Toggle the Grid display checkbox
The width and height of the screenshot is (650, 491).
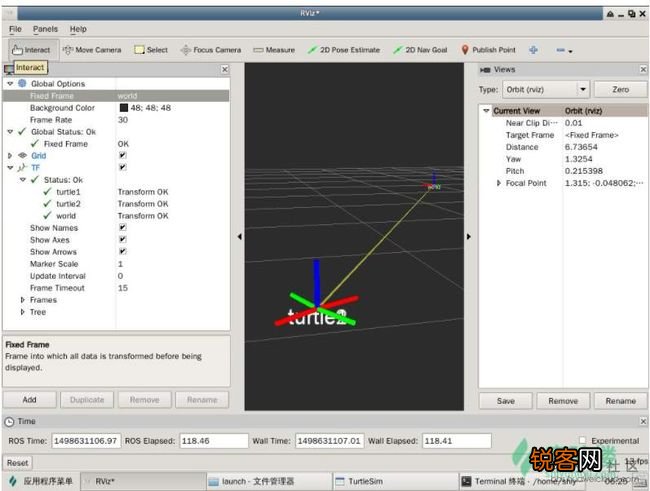tap(123, 156)
